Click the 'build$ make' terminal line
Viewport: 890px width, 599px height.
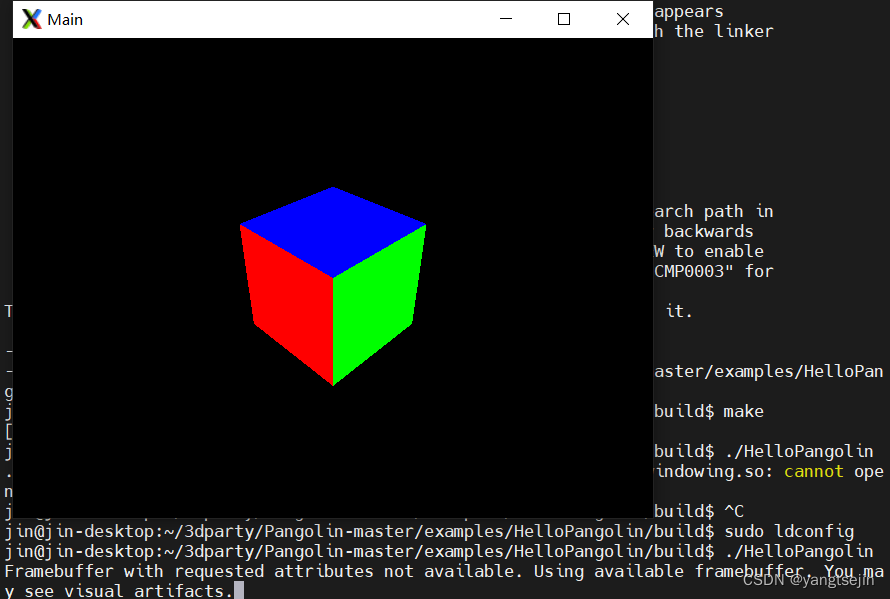pos(709,411)
